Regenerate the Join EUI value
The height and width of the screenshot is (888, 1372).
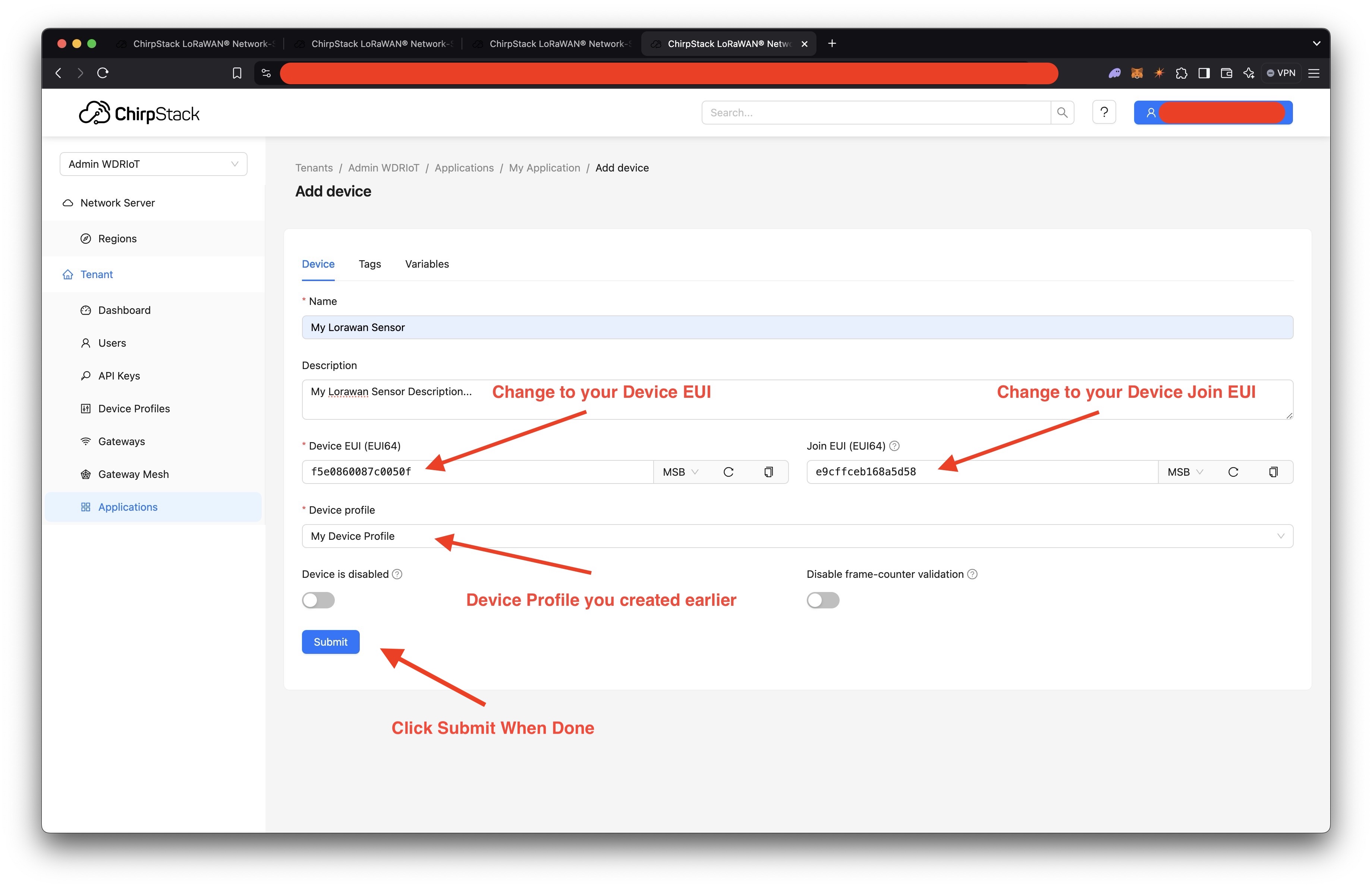[x=1233, y=472]
